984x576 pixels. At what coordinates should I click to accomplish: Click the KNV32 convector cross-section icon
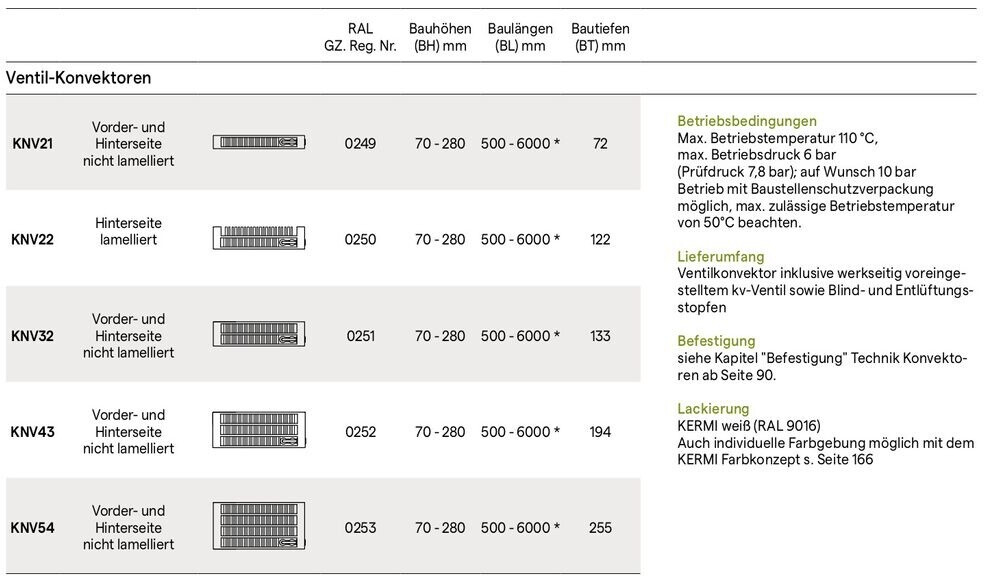click(x=259, y=334)
